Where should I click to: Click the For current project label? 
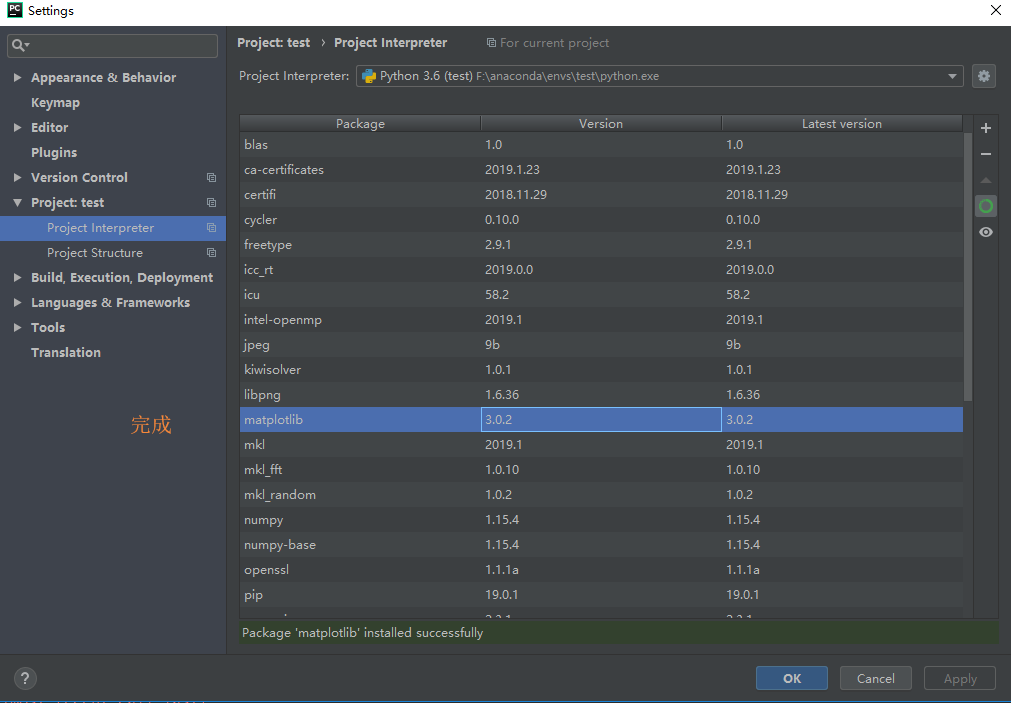pos(555,43)
